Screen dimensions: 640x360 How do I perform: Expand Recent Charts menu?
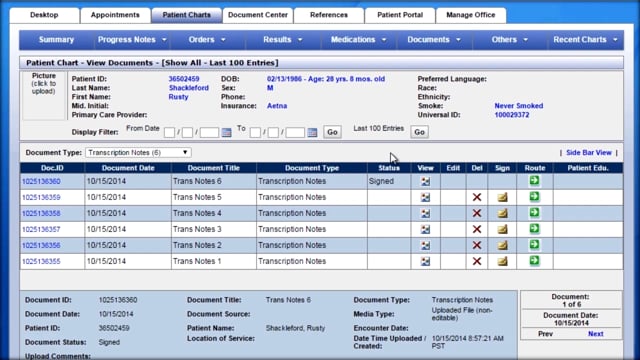tap(585, 40)
